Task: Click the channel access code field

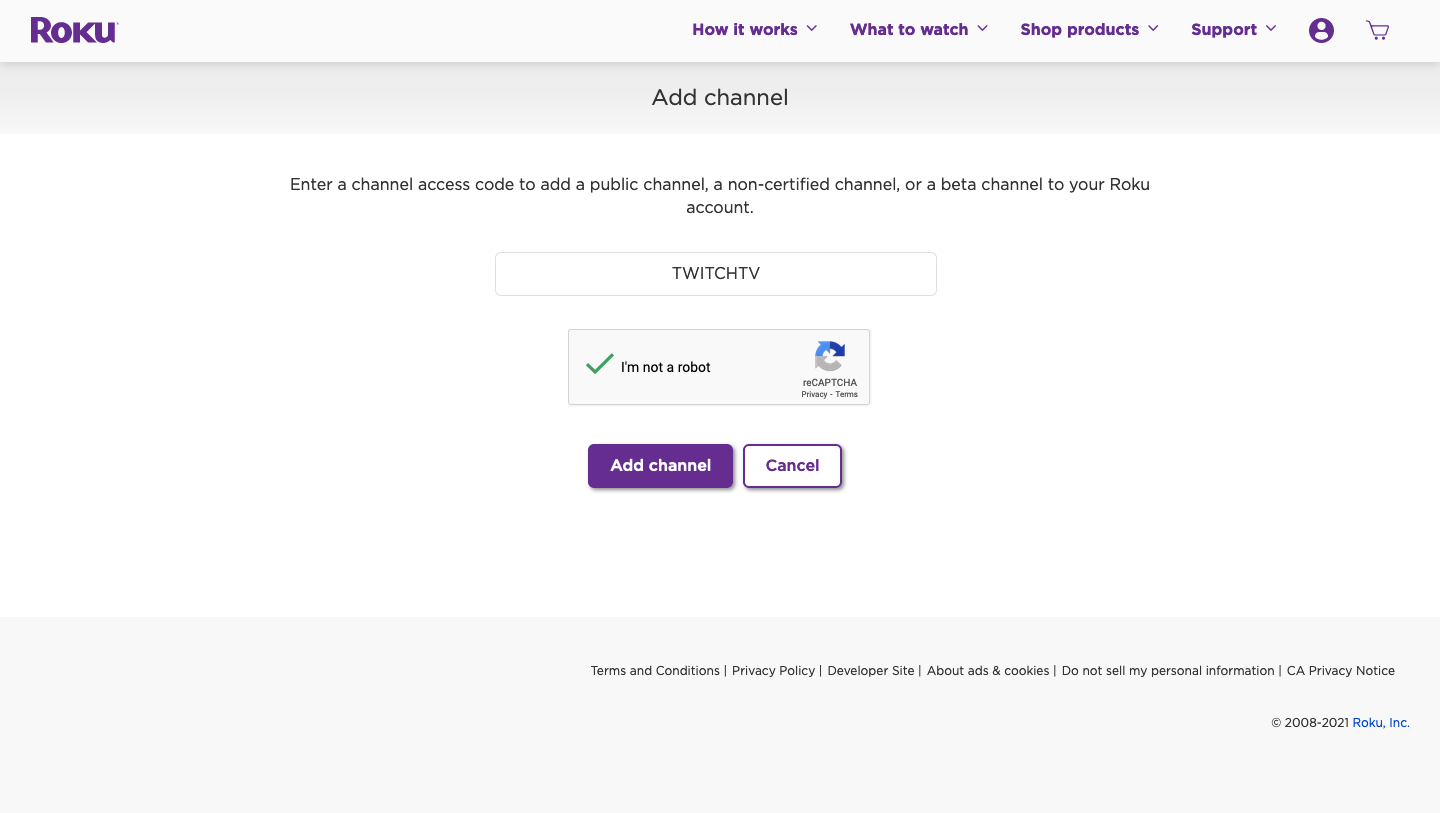Action: pyautogui.click(x=716, y=274)
